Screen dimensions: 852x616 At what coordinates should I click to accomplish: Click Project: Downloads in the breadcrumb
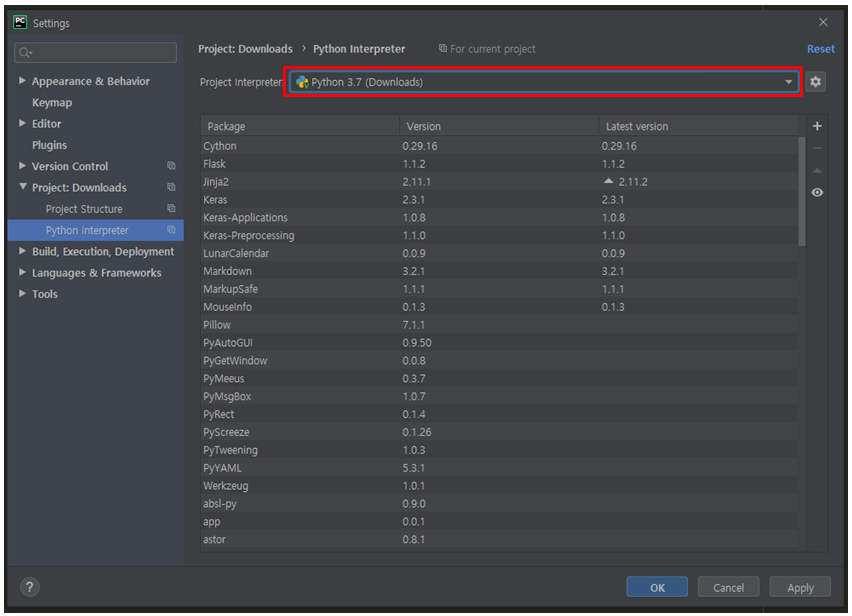click(245, 49)
